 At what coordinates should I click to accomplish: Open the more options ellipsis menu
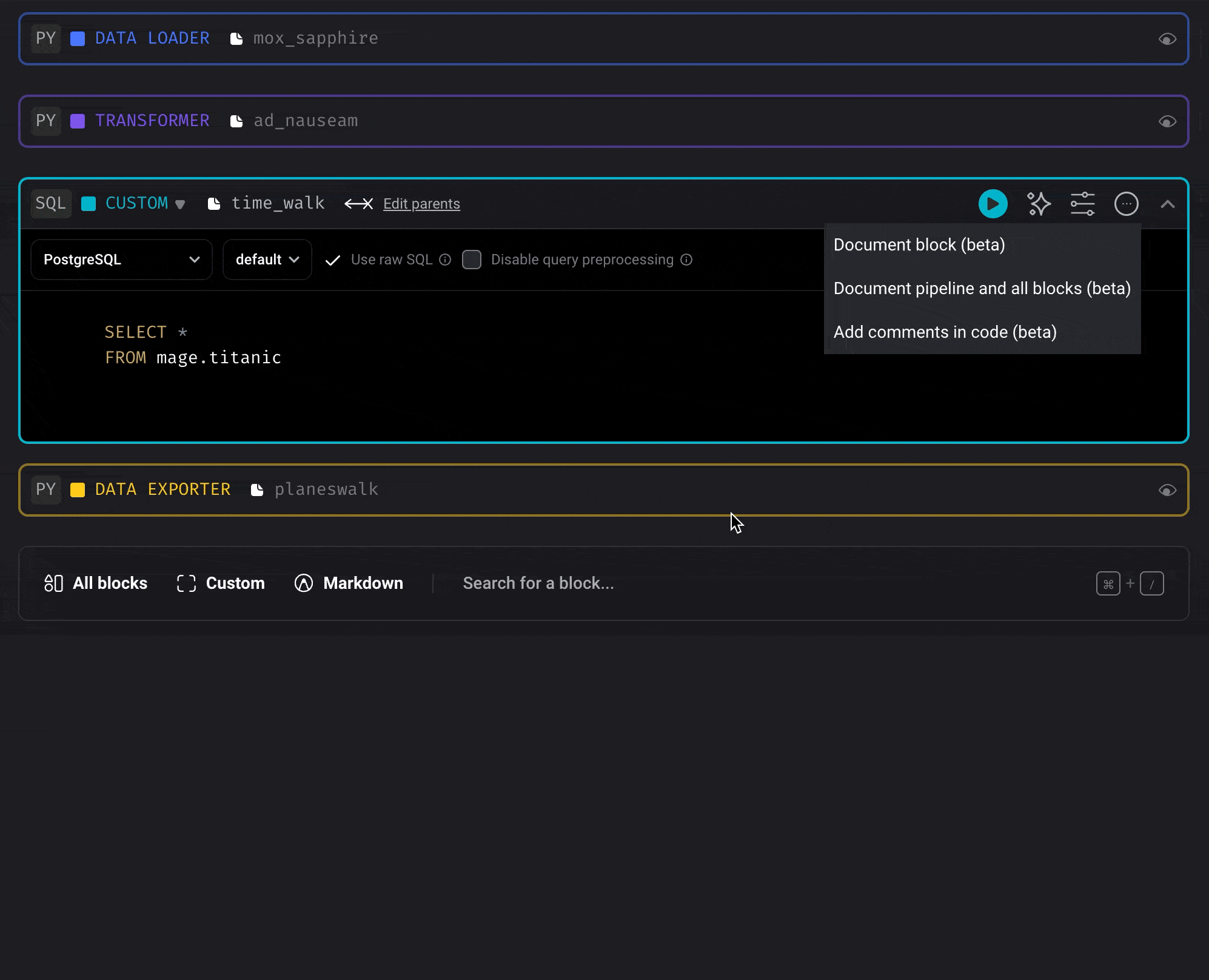pyautogui.click(x=1126, y=204)
